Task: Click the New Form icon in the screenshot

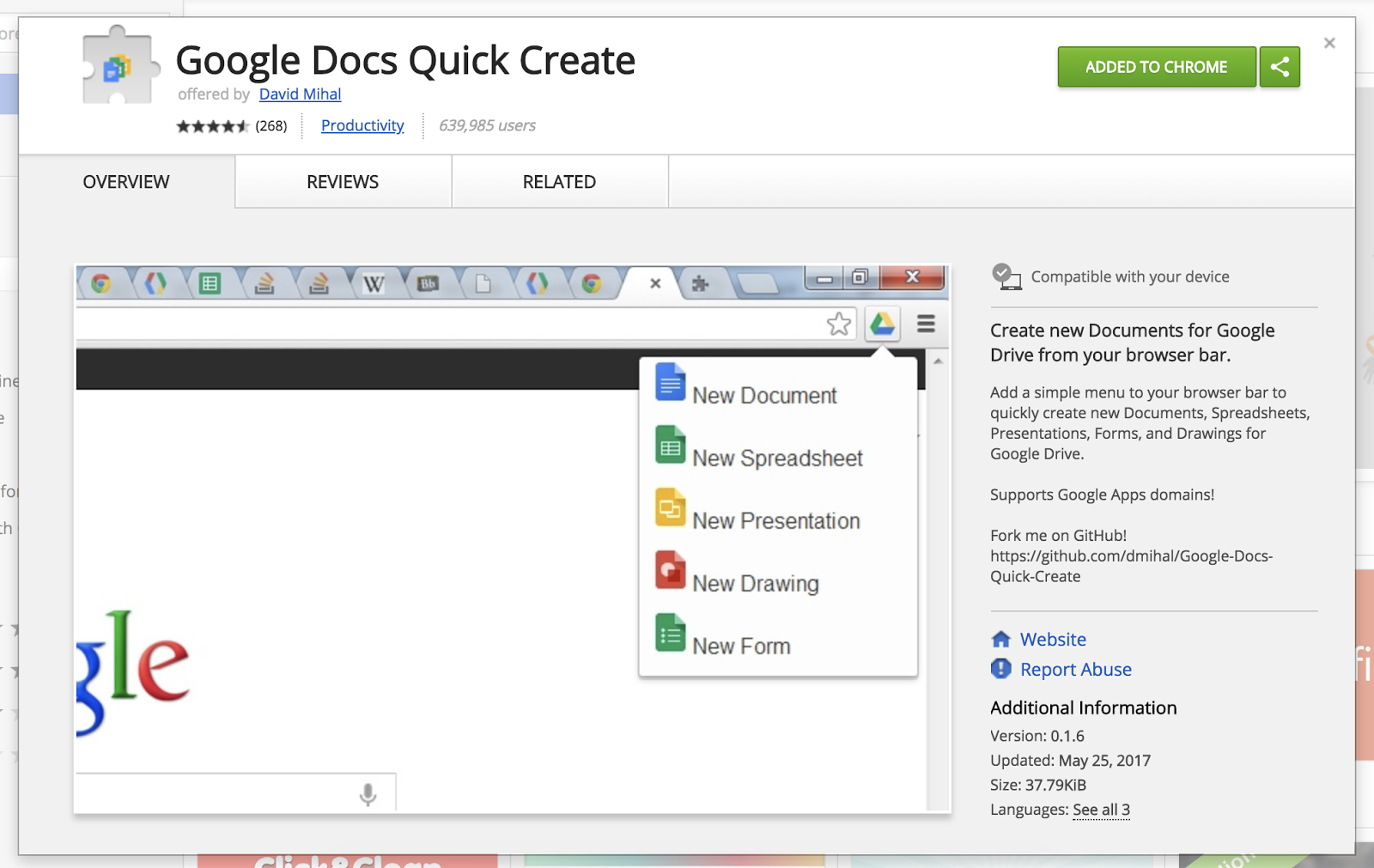Action: (x=670, y=633)
